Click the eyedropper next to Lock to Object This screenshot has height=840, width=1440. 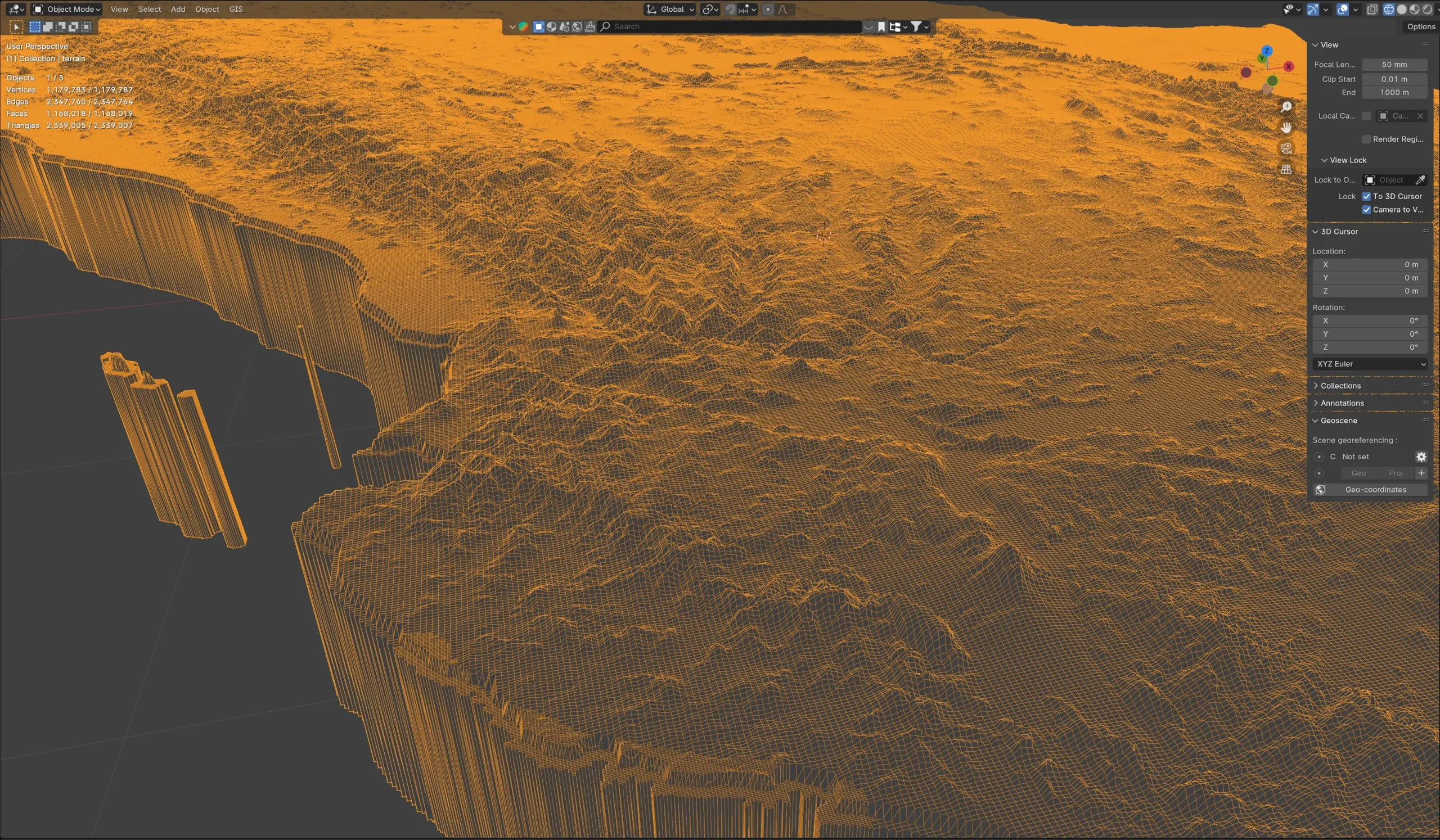(x=1420, y=180)
